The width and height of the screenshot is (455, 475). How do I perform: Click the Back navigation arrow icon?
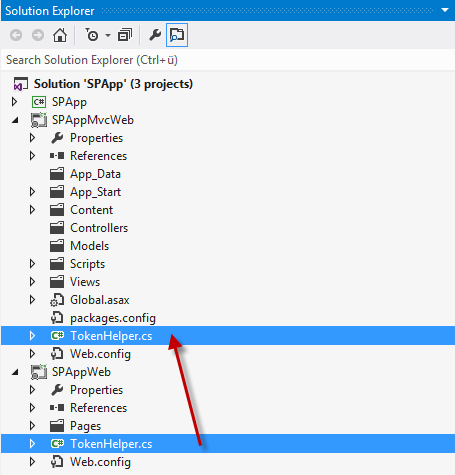coord(16,35)
